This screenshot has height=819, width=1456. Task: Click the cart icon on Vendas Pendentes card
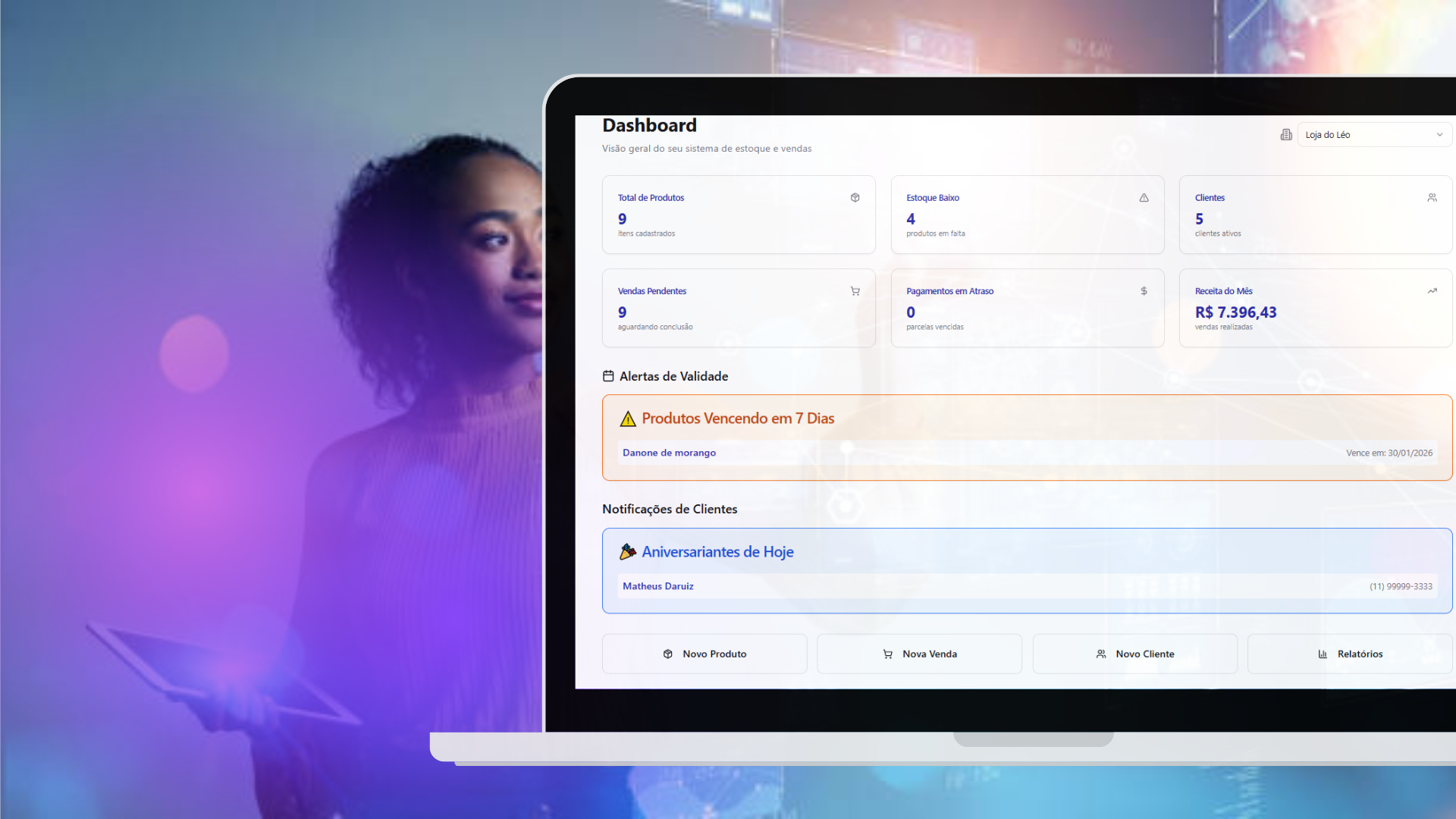click(x=855, y=291)
